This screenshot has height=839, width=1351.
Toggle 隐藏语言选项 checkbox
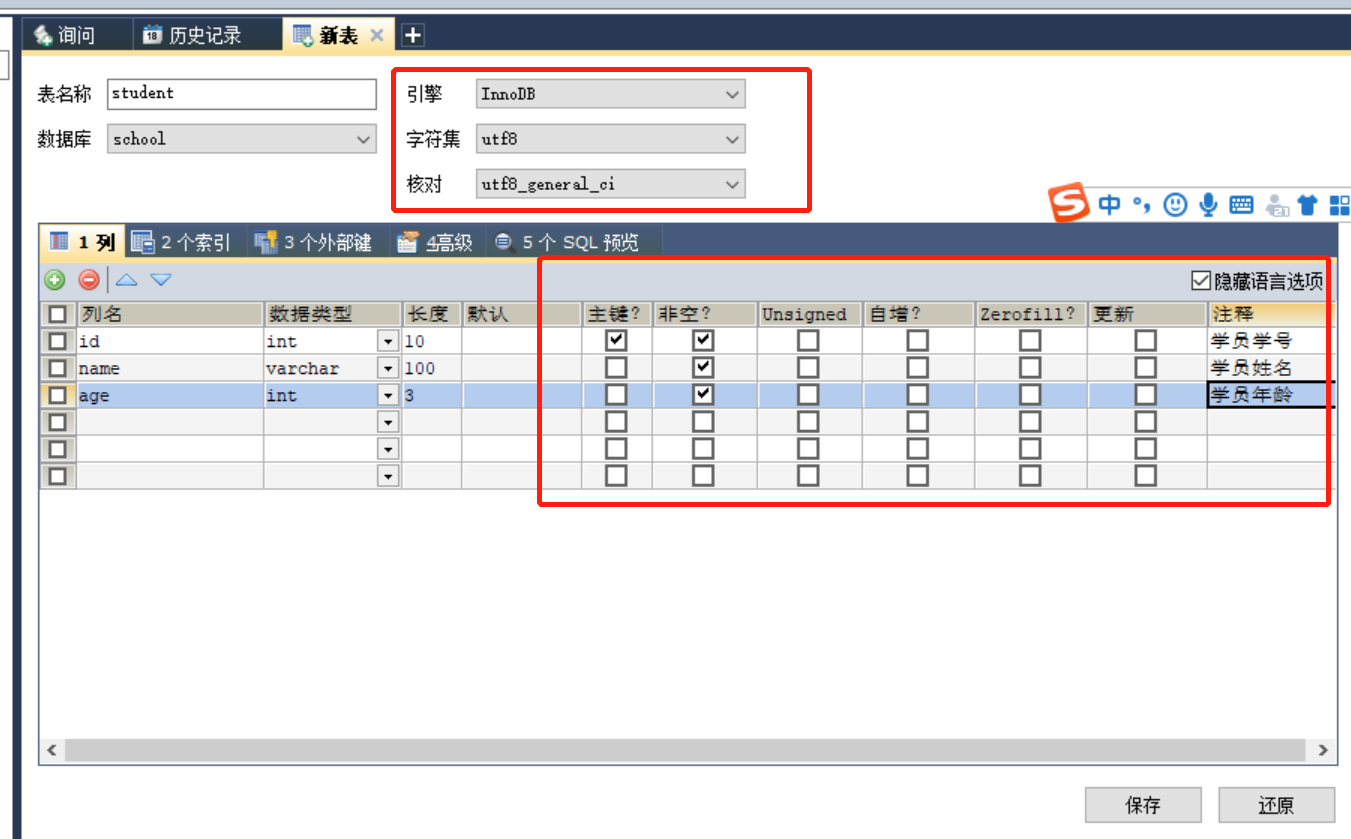[x=1201, y=281]
